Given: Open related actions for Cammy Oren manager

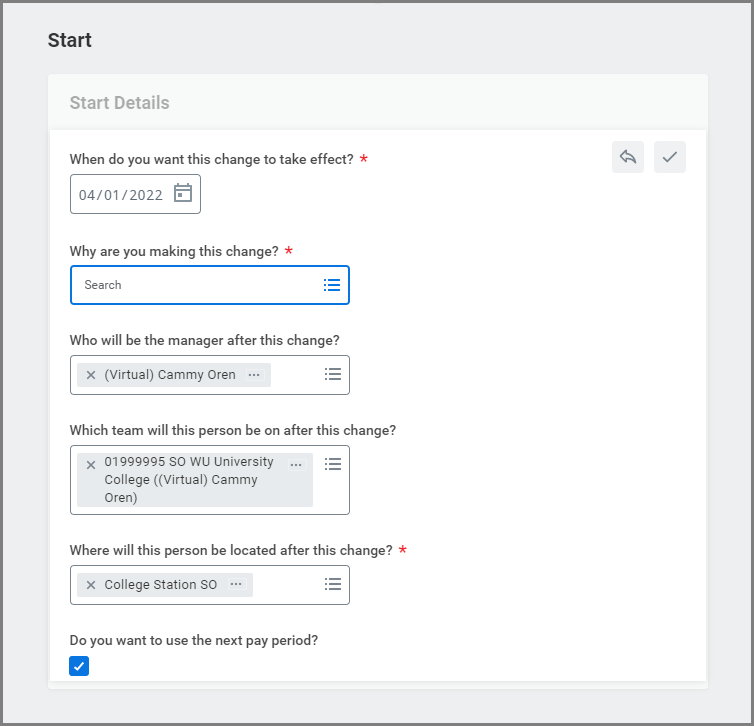Looking at the screenshot, I should click(x=254, y=375).
